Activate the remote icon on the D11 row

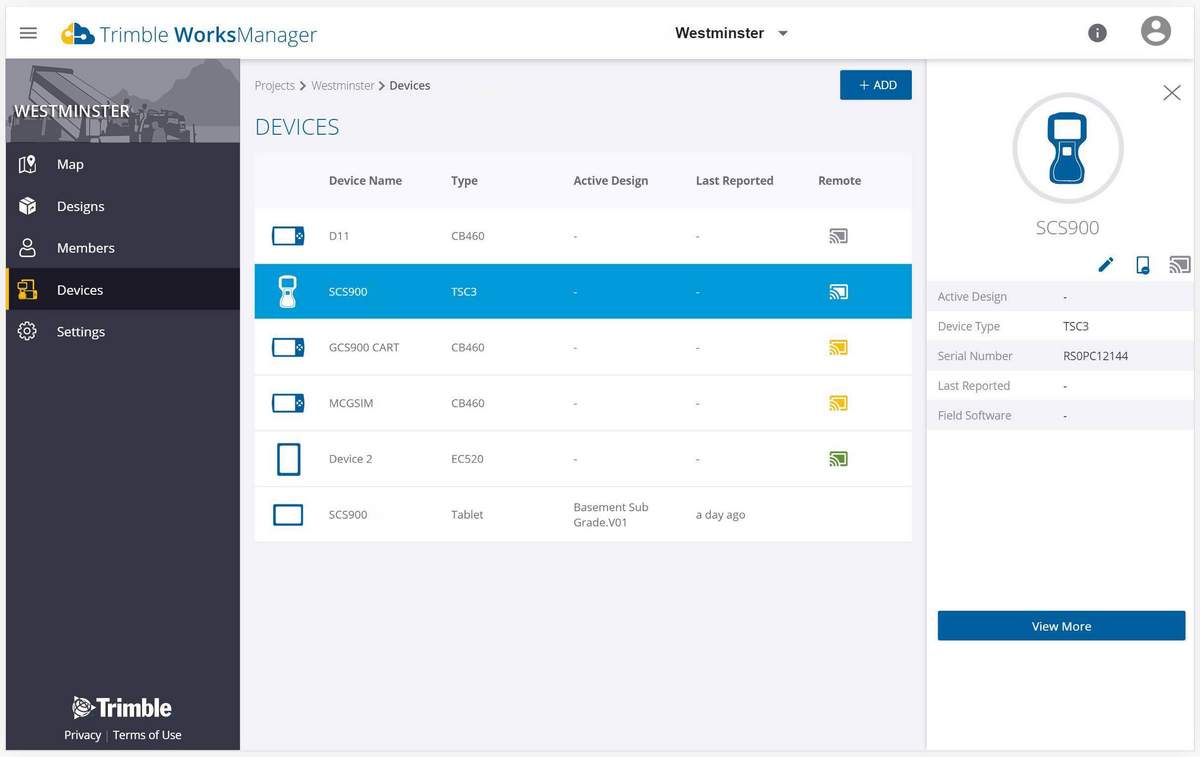[838, 236]
